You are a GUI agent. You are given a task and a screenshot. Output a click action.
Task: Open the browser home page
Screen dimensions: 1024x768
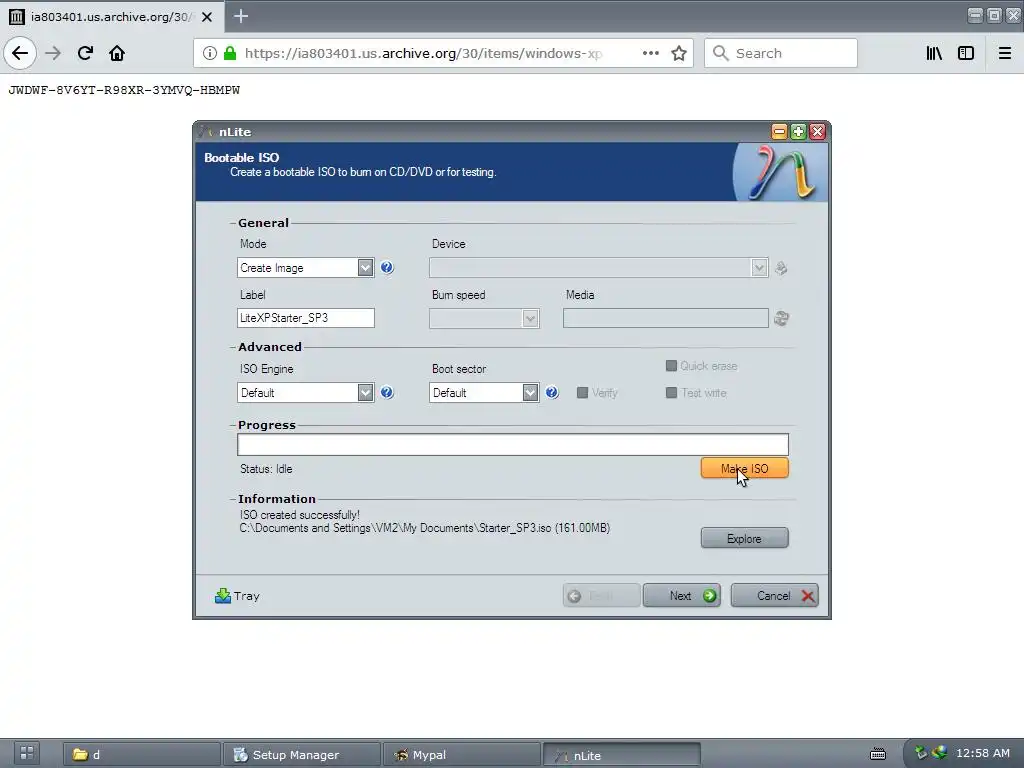[x=117, y=53]
